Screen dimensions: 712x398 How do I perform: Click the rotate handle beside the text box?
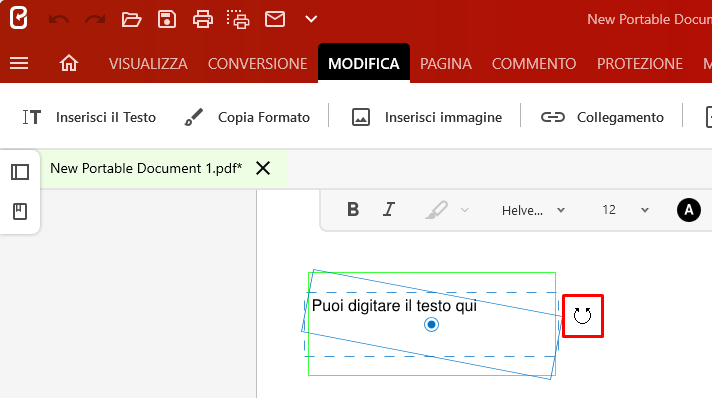(583, 315)
